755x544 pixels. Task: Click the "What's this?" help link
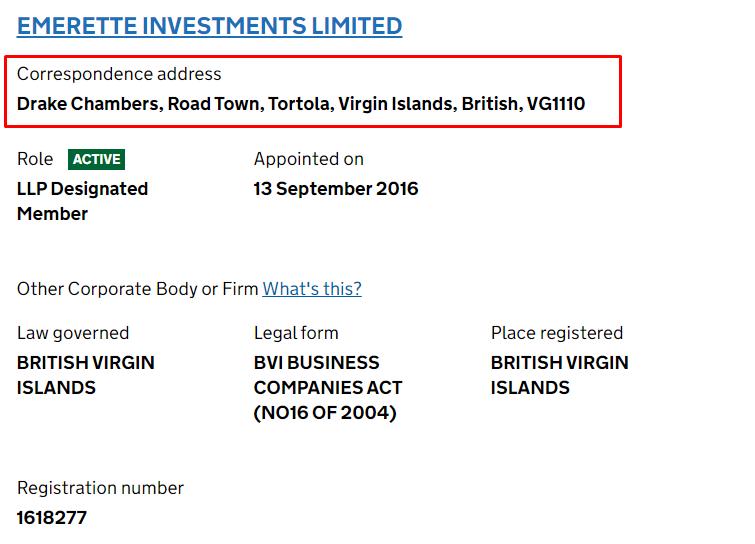[x=312, y=289]
